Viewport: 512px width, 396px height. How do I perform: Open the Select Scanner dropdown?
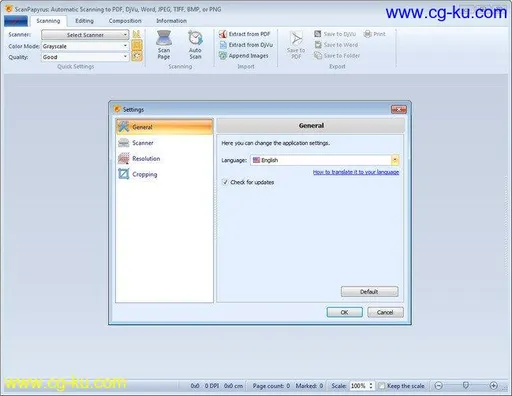coord(85,35)
